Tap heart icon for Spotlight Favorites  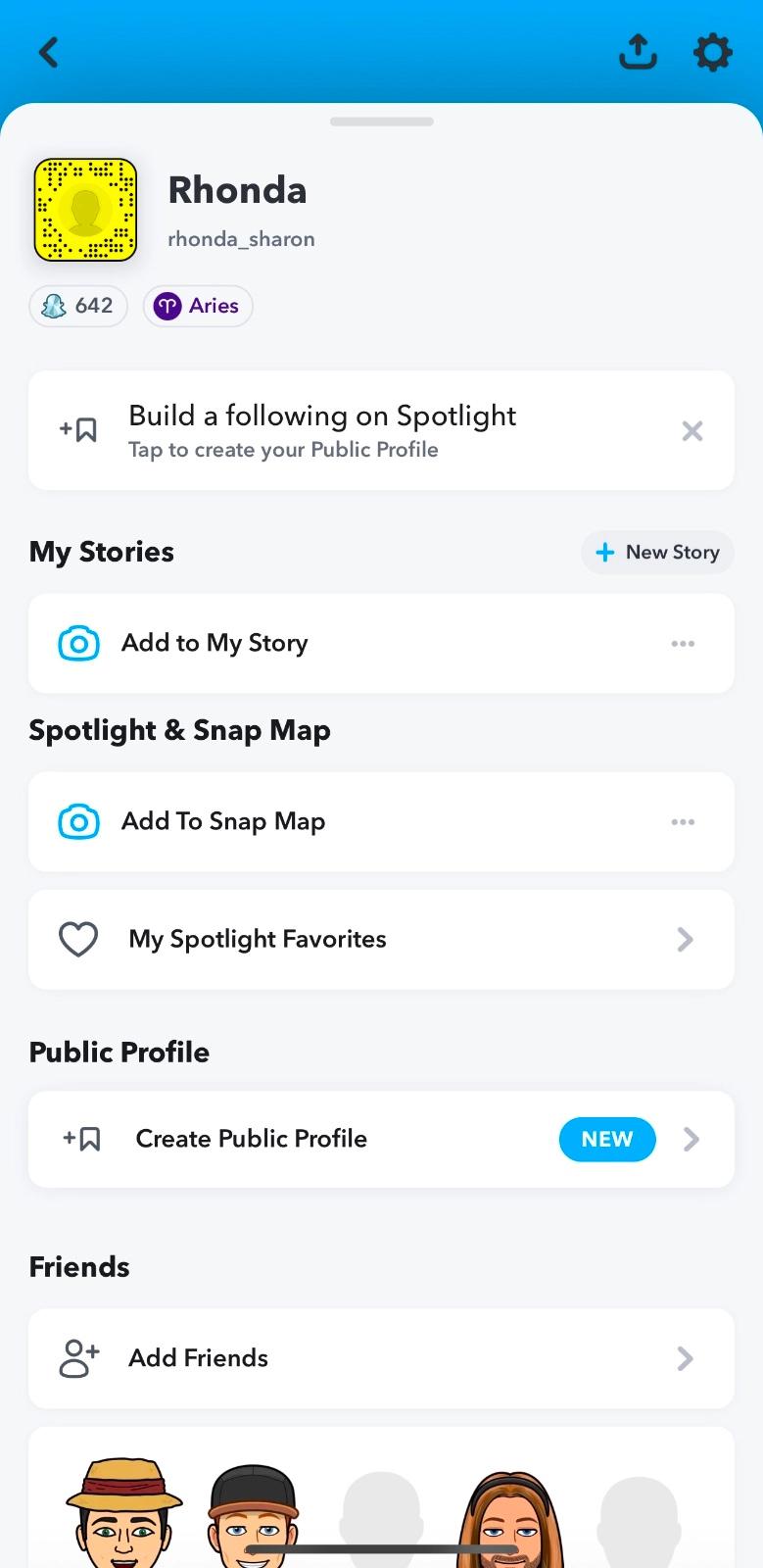[x=78, y=940]
